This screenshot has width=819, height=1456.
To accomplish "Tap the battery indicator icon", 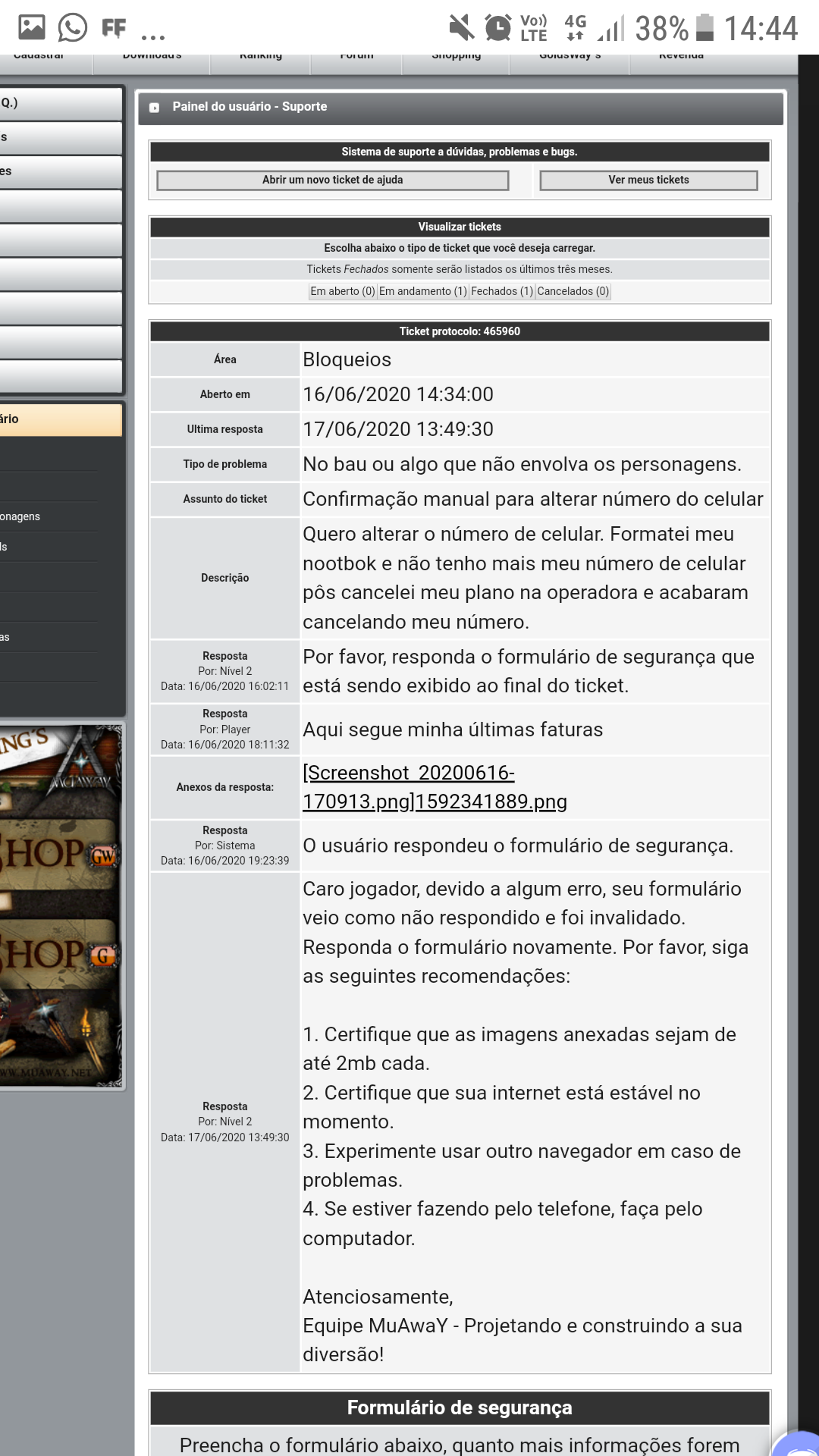I will click(704, 28).
